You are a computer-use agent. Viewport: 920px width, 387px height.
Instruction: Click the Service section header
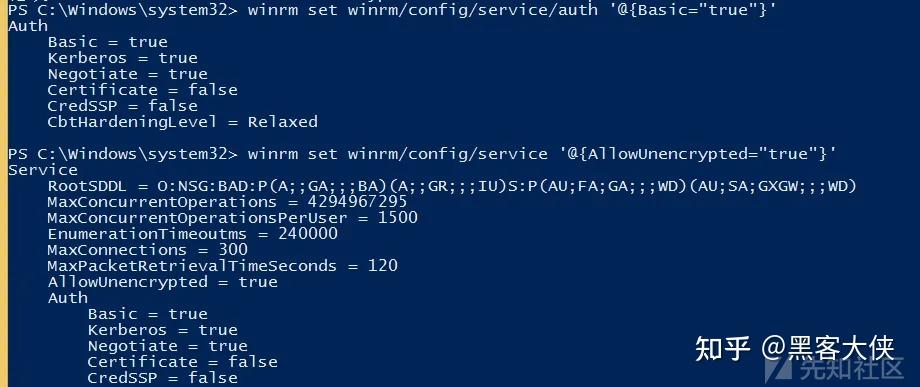[43, 170]
